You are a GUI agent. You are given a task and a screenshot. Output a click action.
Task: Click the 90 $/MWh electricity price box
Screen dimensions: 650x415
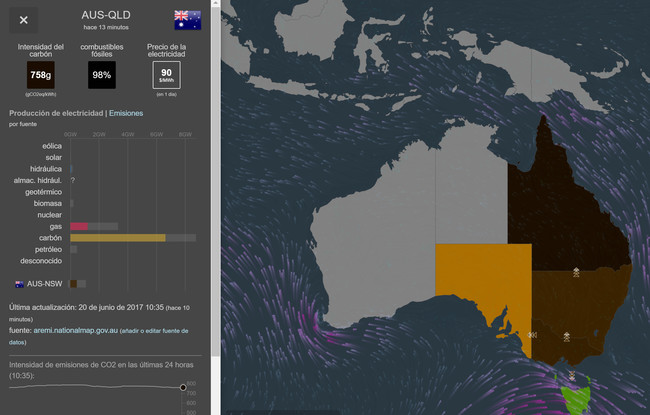click(167, 74)
